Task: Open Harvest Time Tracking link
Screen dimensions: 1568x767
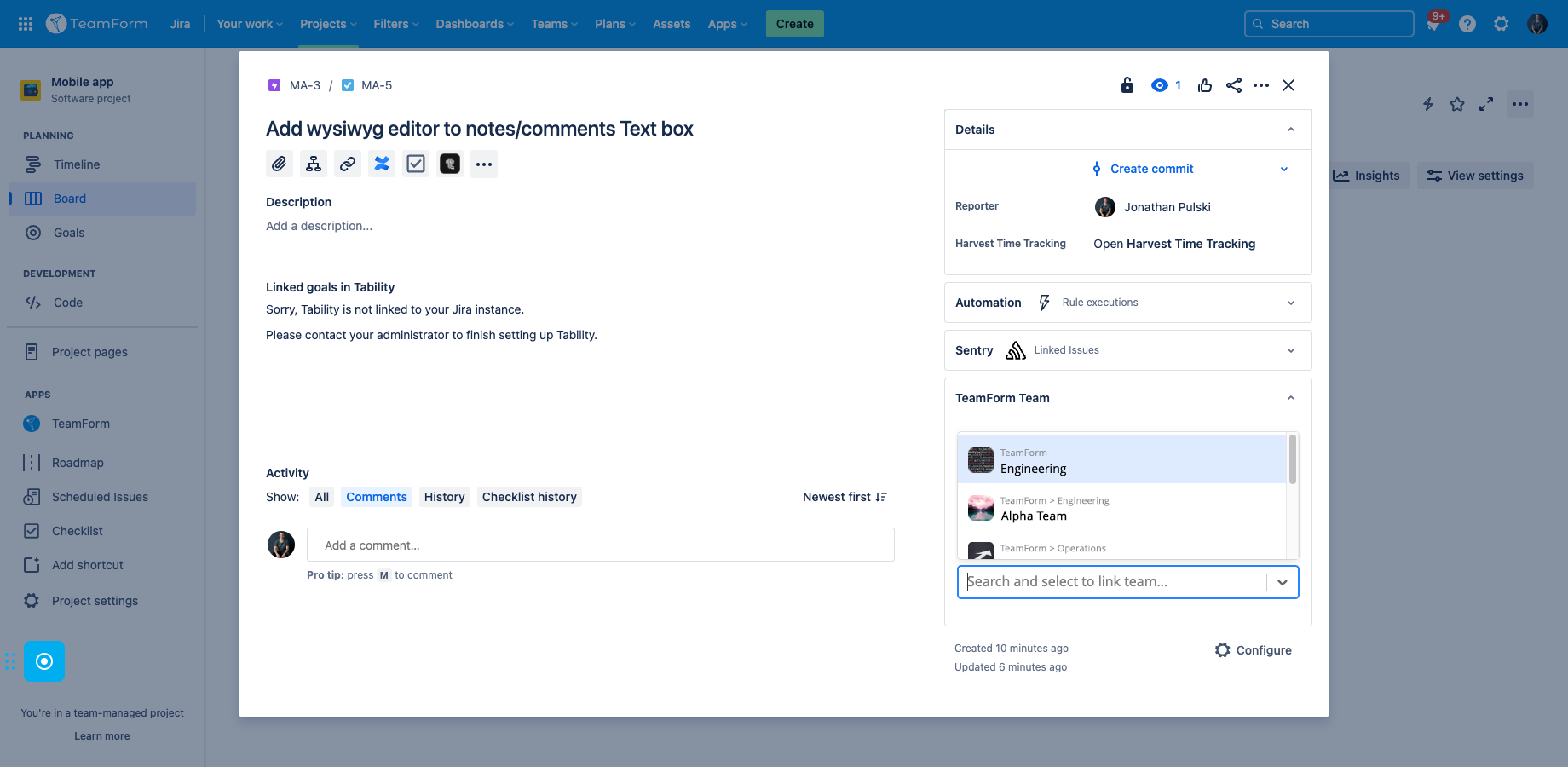Action: 1174,244
